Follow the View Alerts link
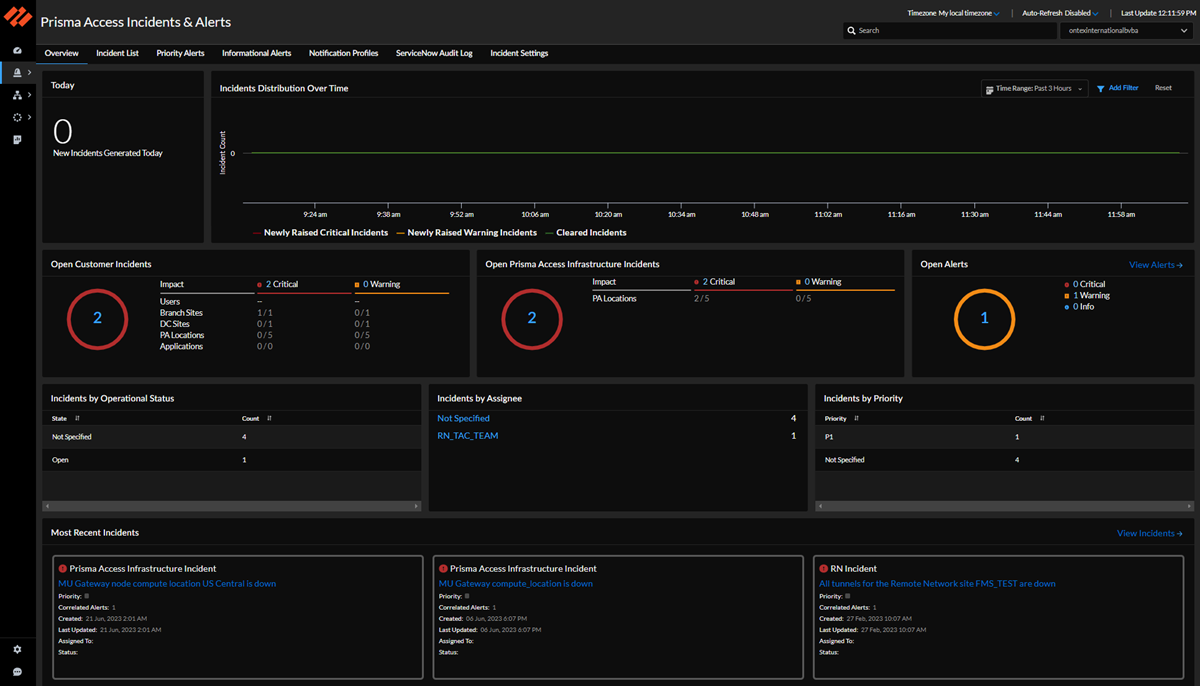This screenshot has height=686, width=1200. pyautogui.click(x=1155, y=265)
